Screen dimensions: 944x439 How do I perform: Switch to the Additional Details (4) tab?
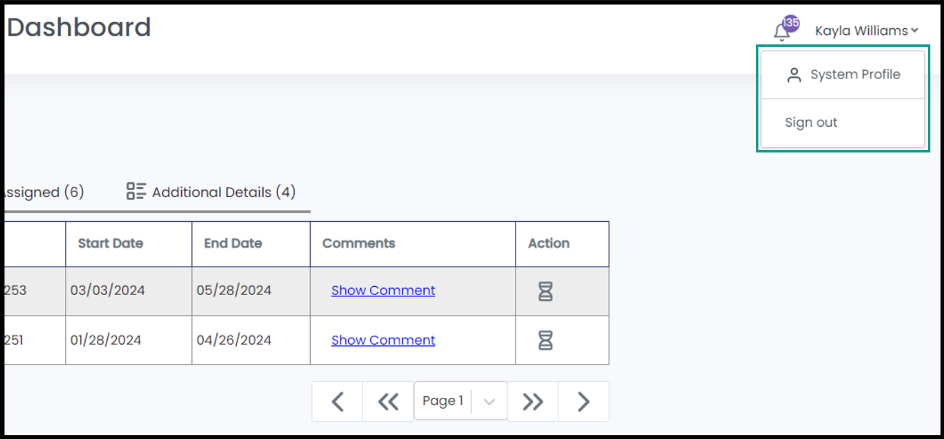[223, 192]
